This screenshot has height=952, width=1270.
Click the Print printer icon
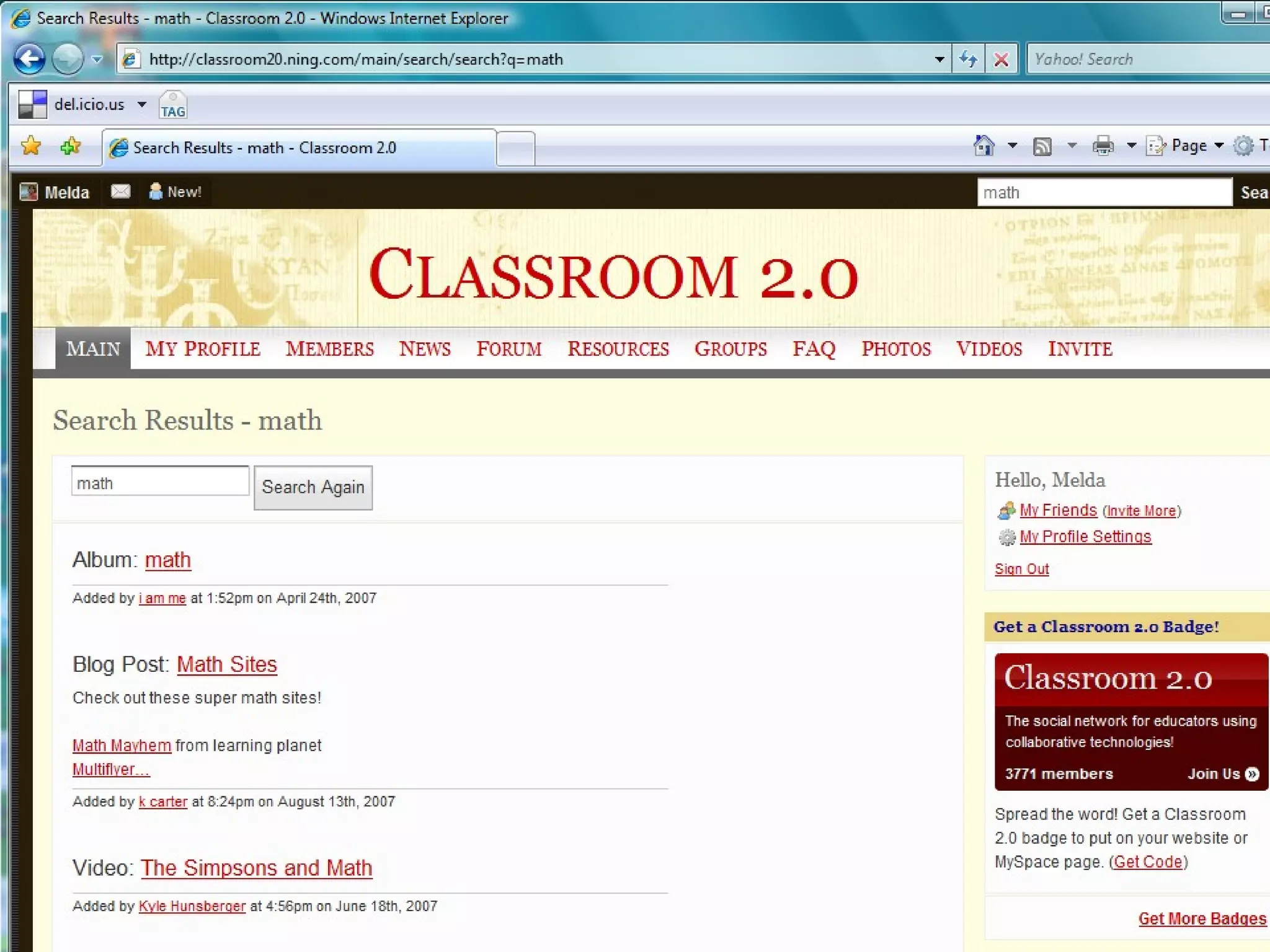[x=1103, y=146]
